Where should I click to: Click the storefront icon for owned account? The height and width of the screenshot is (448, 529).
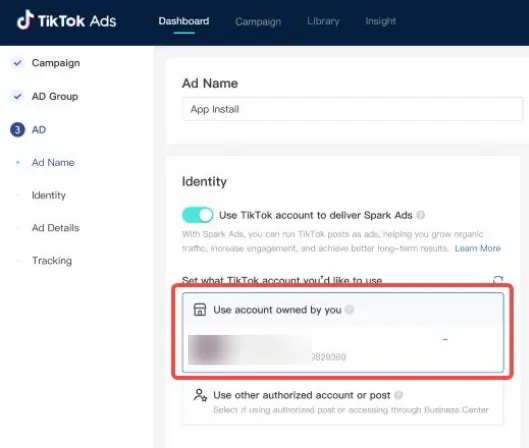tap(199, 309)
